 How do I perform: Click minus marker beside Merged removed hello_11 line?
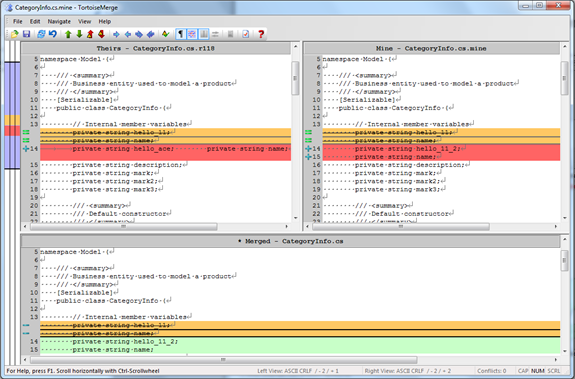(x=26, y=325)
